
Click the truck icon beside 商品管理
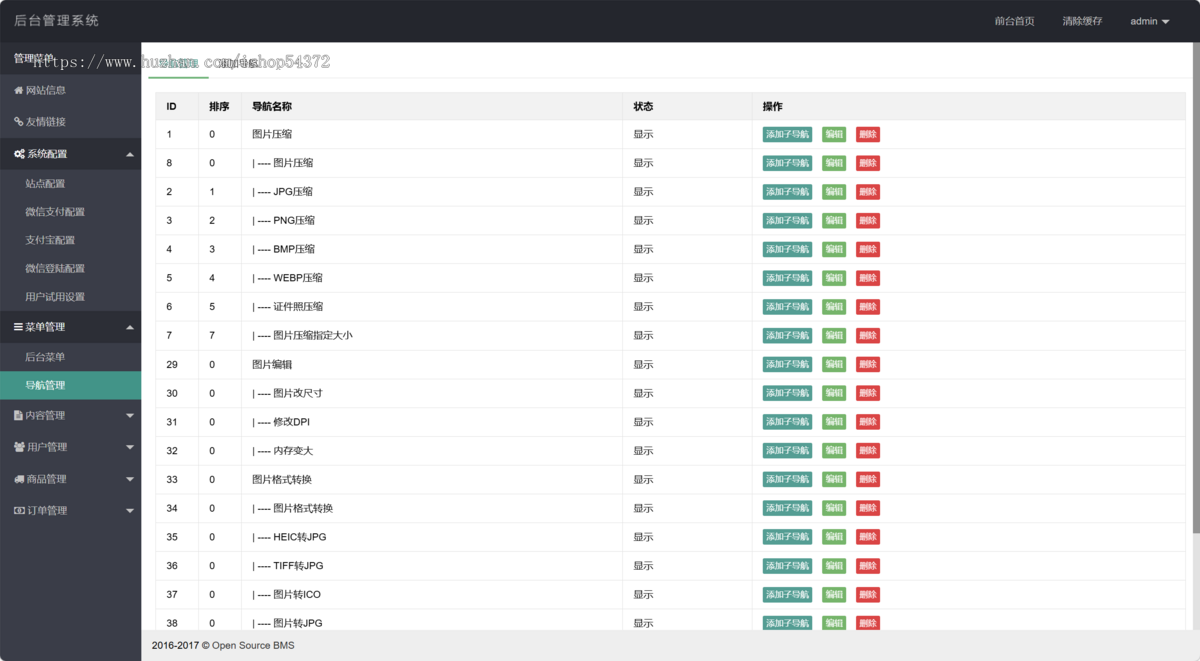(x=19, y=479)
